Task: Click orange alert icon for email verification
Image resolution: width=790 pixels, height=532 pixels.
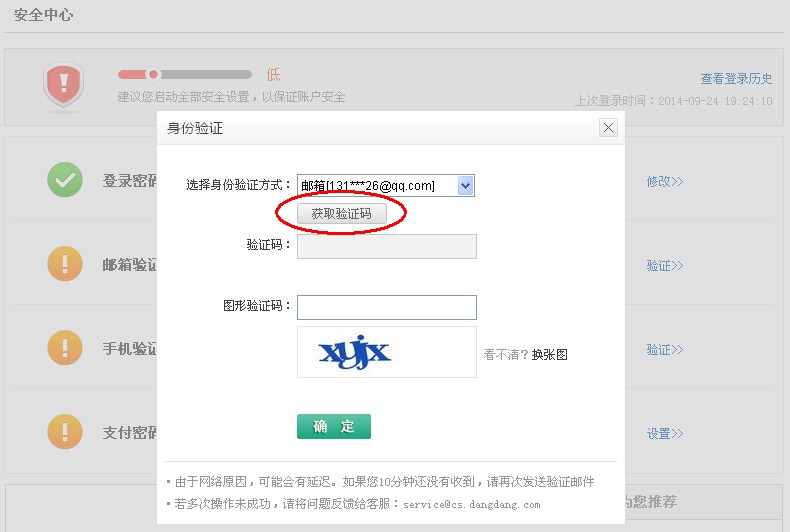Action: [65, 264]
